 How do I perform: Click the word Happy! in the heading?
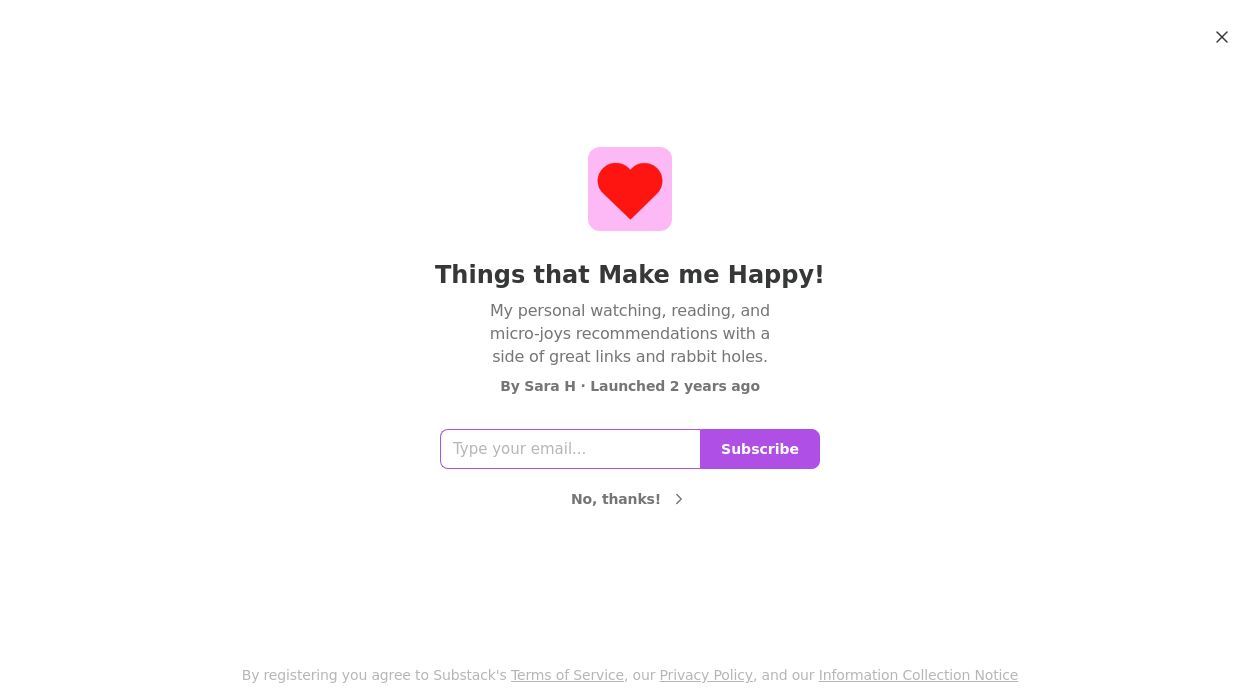coord(775,275)
